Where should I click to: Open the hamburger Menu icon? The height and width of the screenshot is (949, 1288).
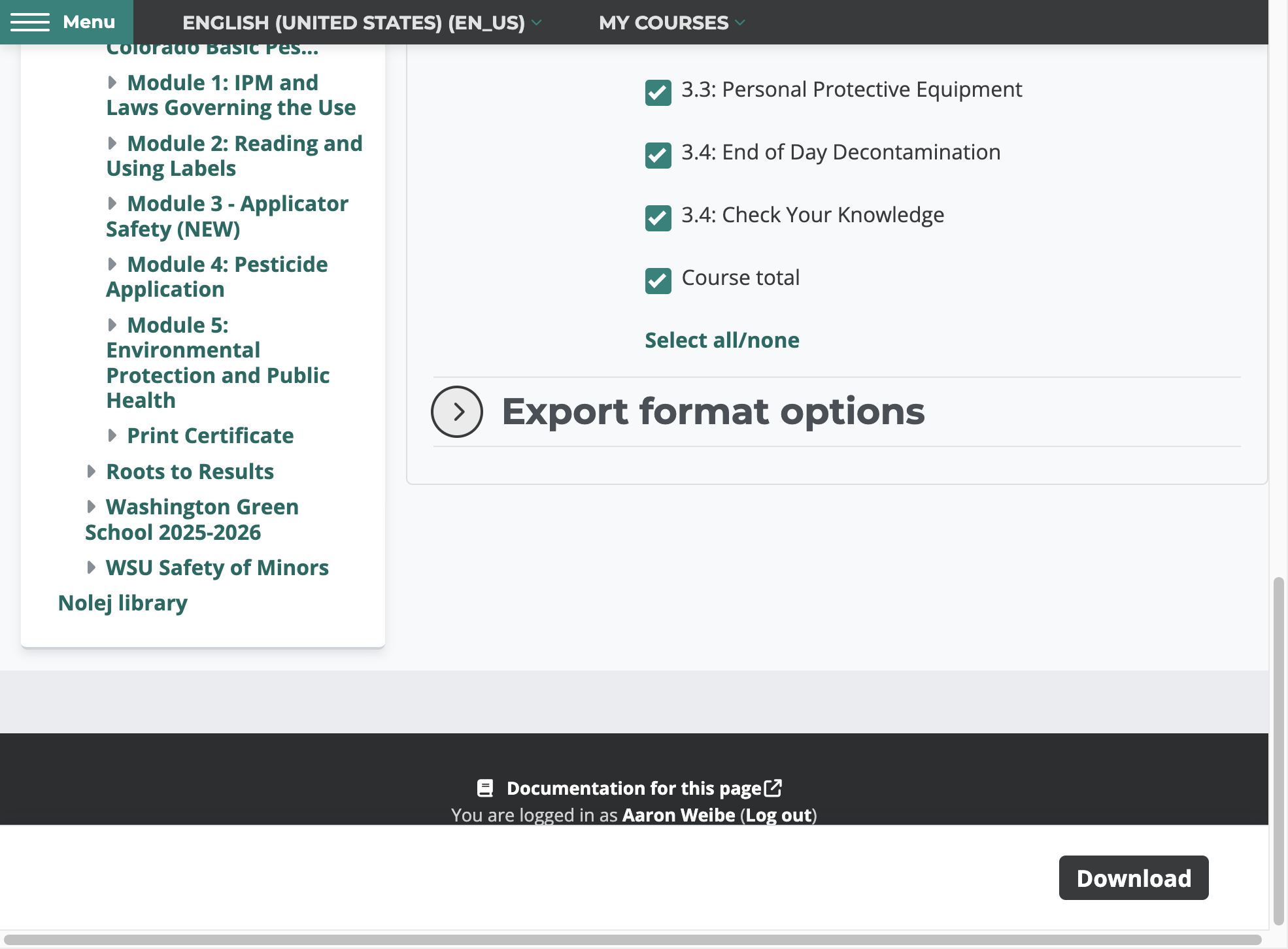(29, 22)
